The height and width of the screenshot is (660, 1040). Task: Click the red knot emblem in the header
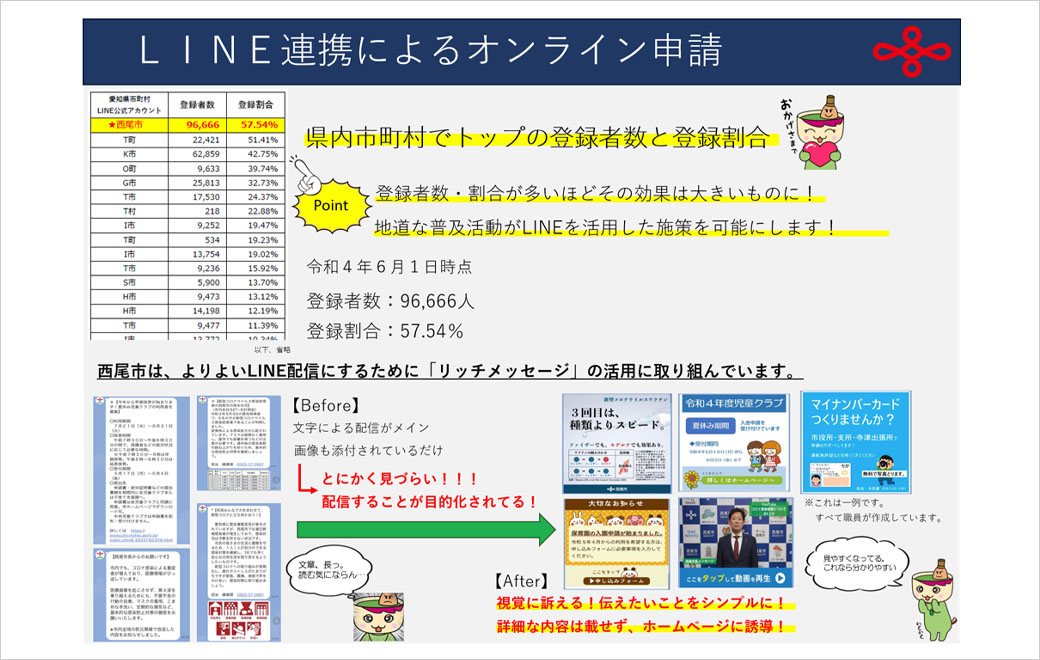(x=911, y=51)
